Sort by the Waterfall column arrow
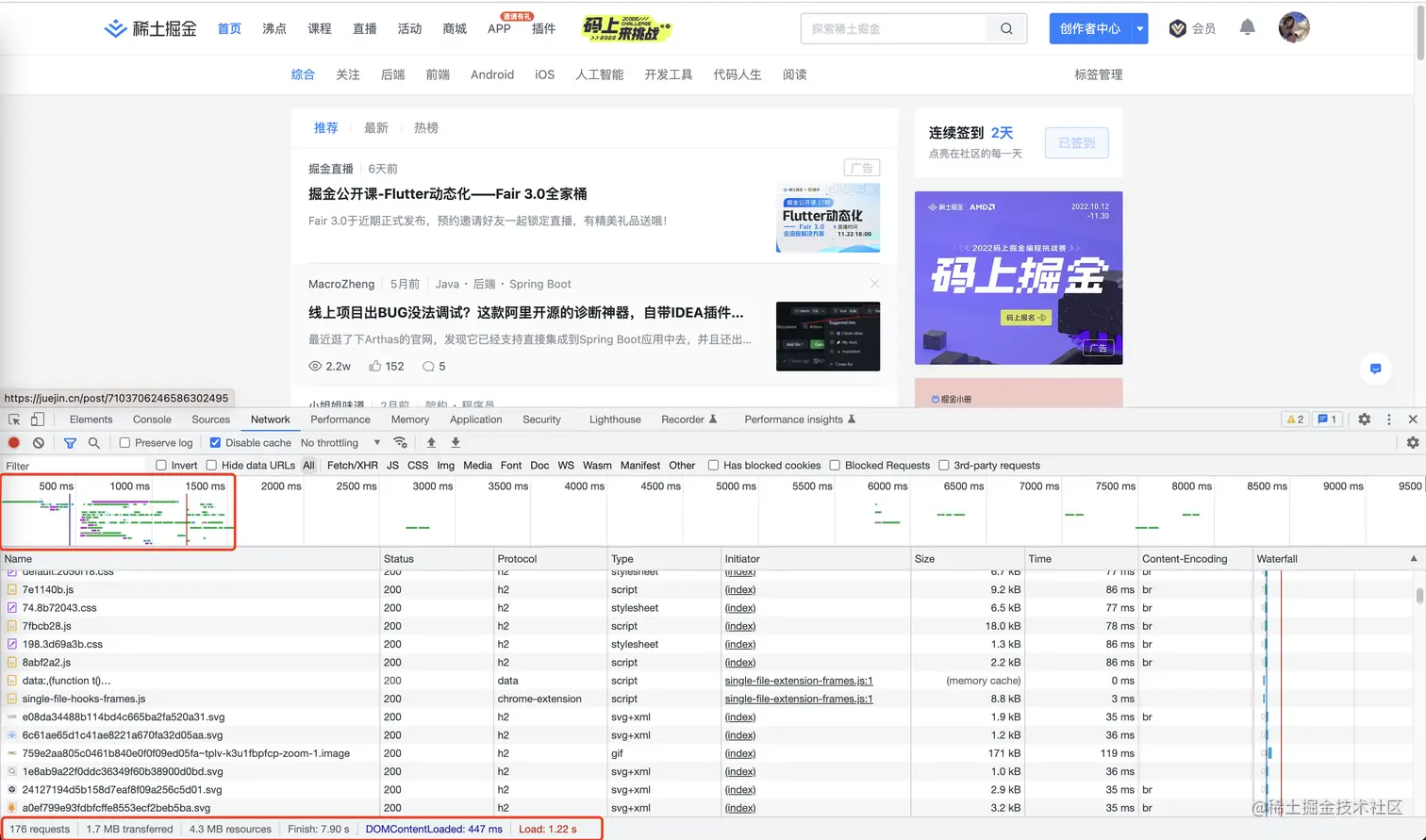 pyautogui.click(x=1413, y=559)
